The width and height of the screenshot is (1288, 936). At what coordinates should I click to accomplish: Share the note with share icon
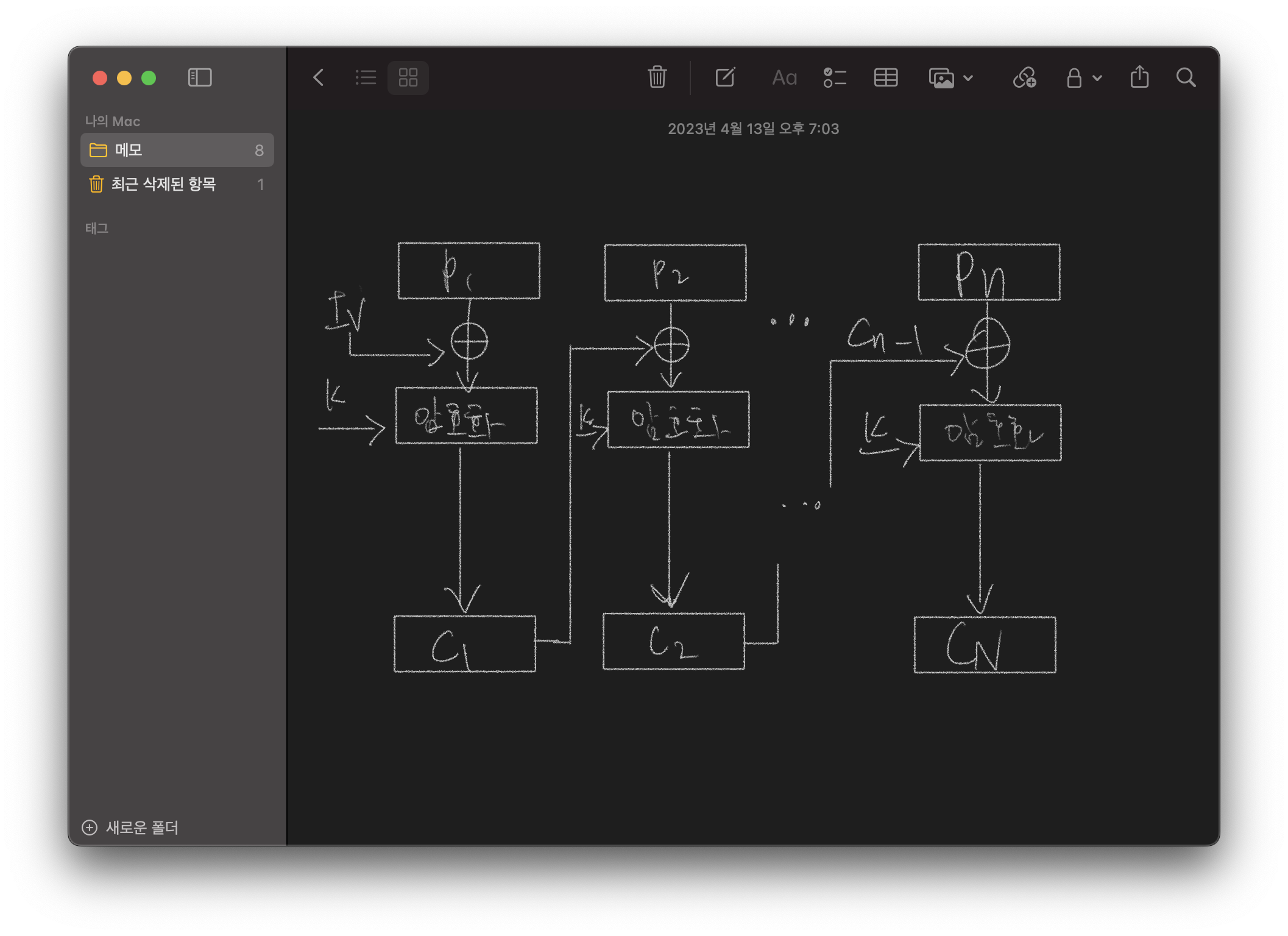(x=1139, y=77)
